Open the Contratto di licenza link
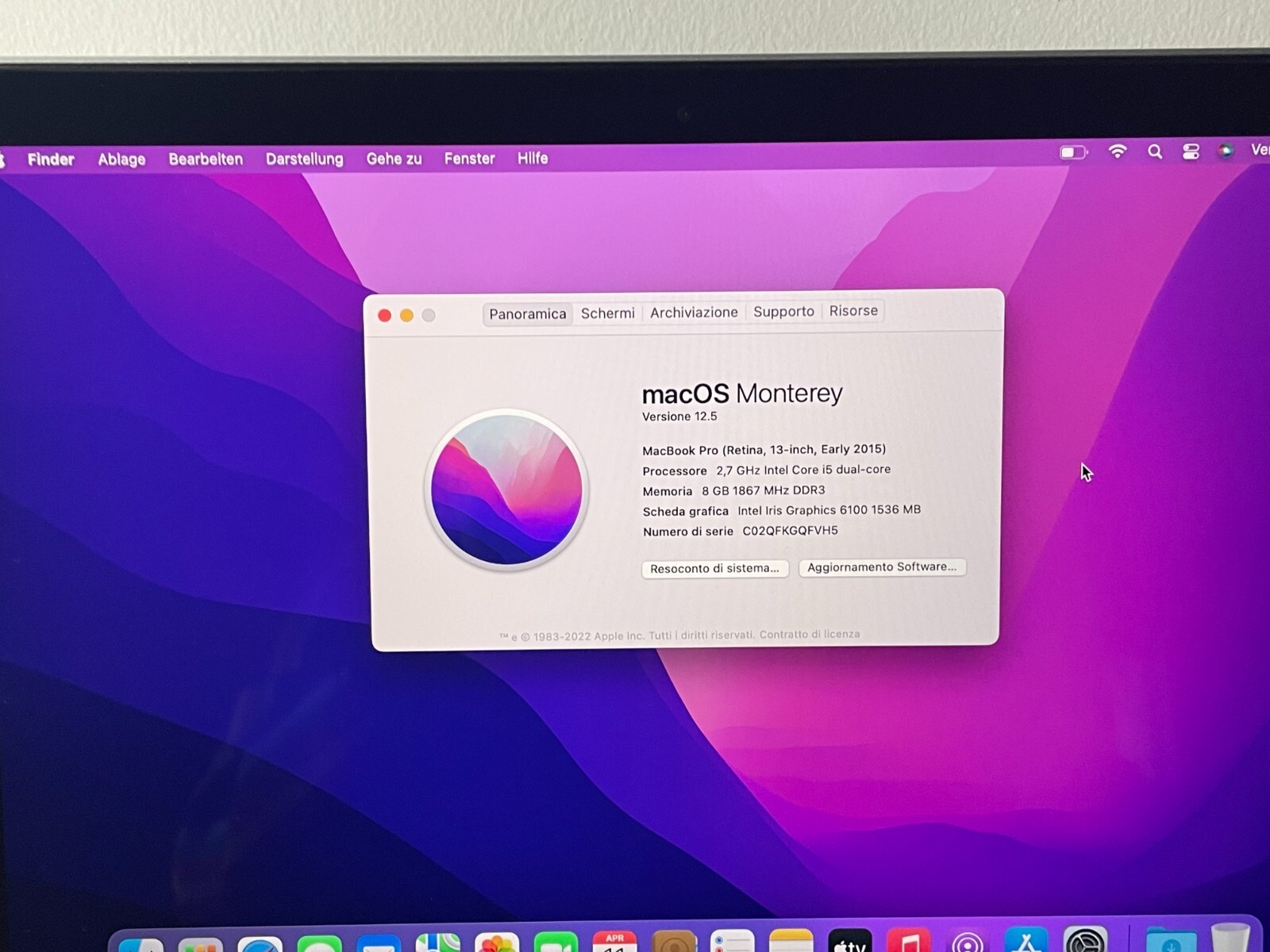Viewport: 1270px width, 952px height. point(810,635)
